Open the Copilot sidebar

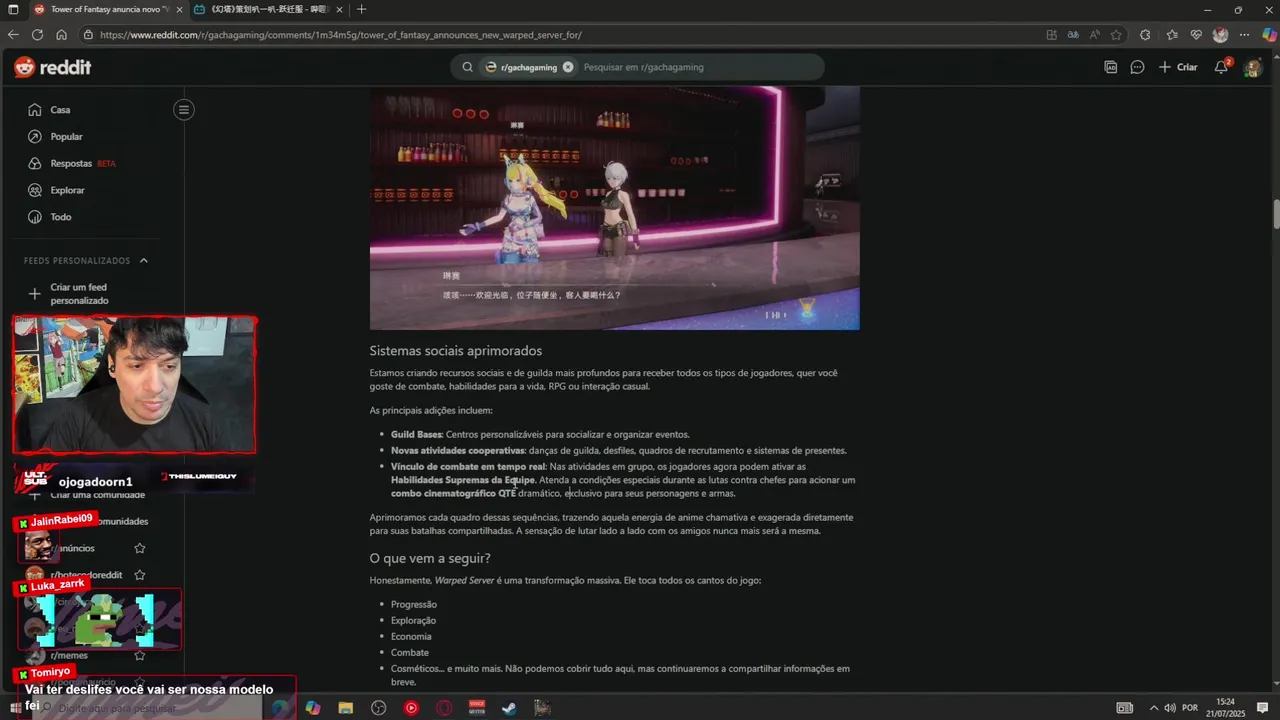(x=1269, y=34)
